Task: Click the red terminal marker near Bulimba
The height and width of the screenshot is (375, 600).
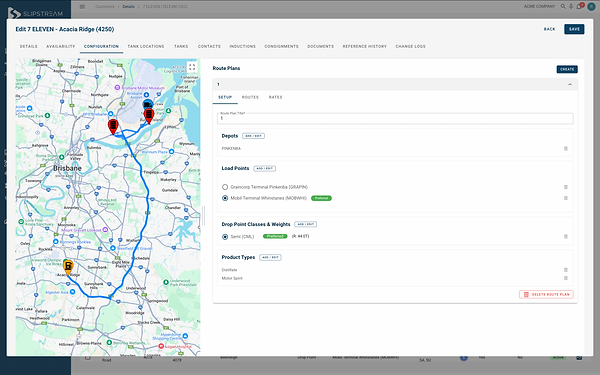Action: (113, 127)
